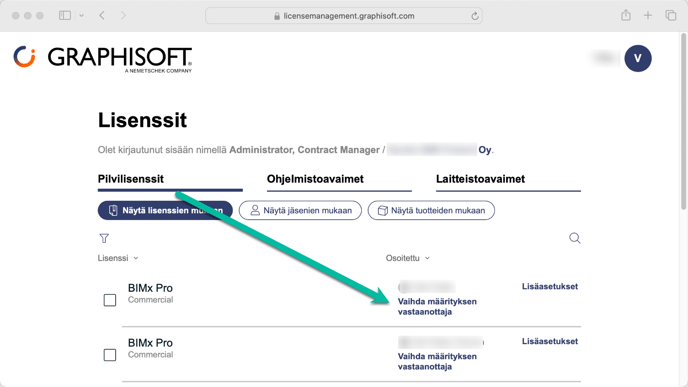Select Näytä jäsenien mukaan view

(300, 211)
